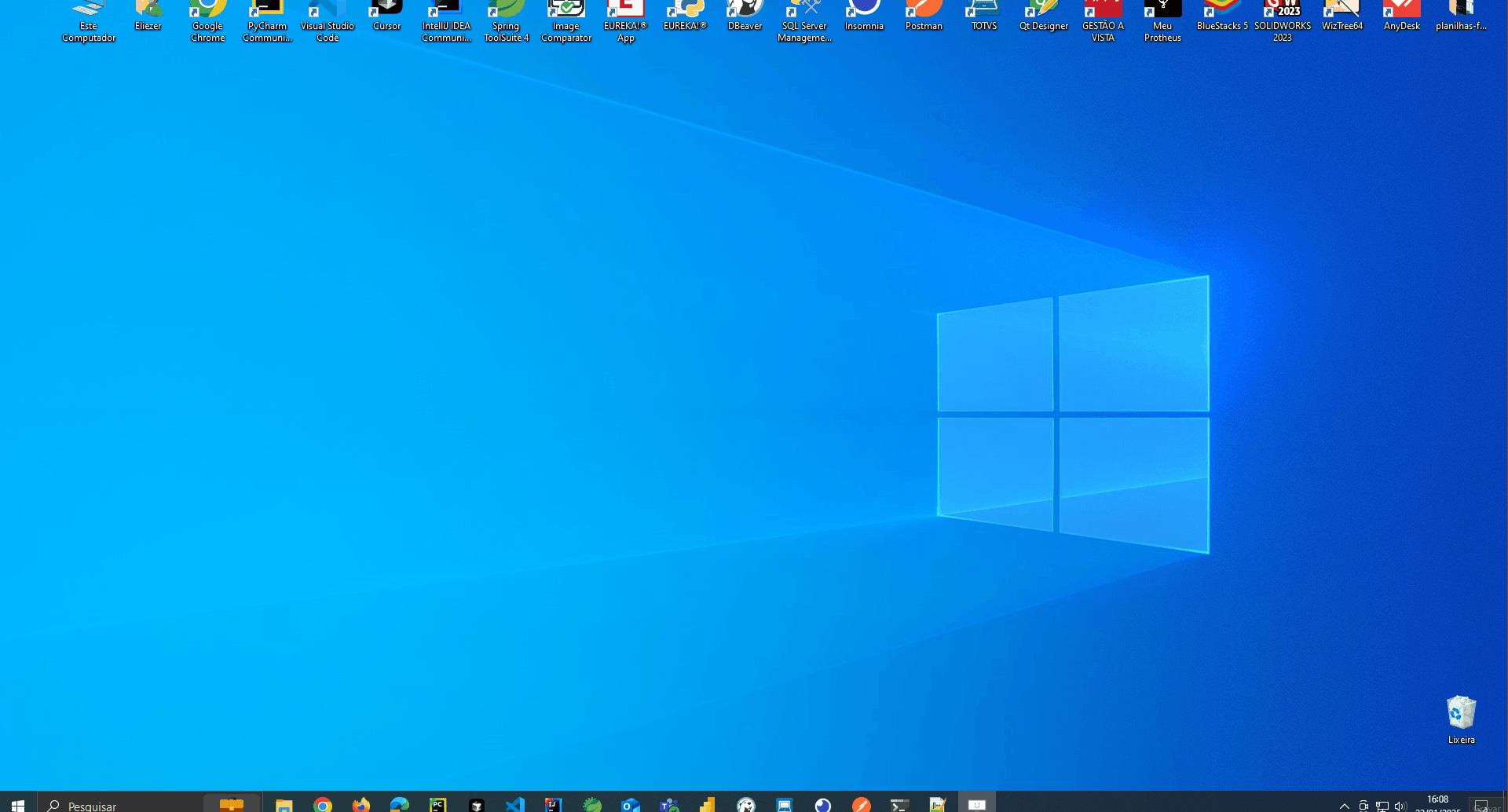
Task: Select the SOLIDWORKS 2023 desktop shortcut
Action: 1283,21
